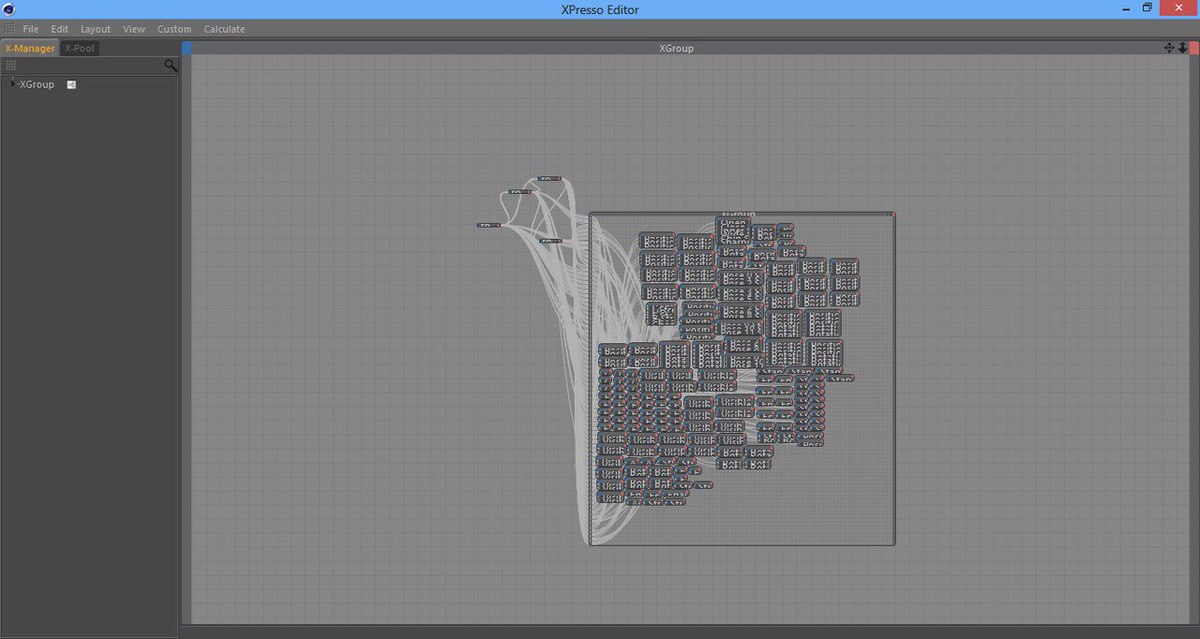Click the pan/move view icon in XGroup header

tap(1169, 48)
